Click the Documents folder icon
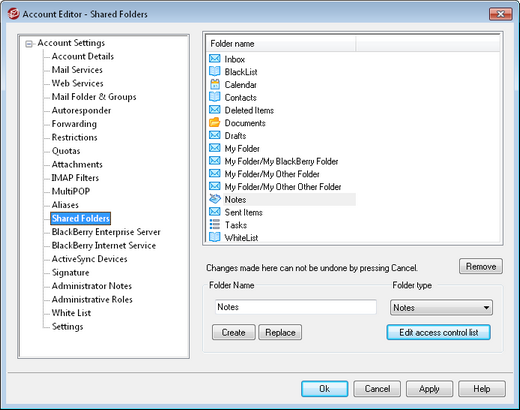Screen dimensions: 520x410 (215, 123)
